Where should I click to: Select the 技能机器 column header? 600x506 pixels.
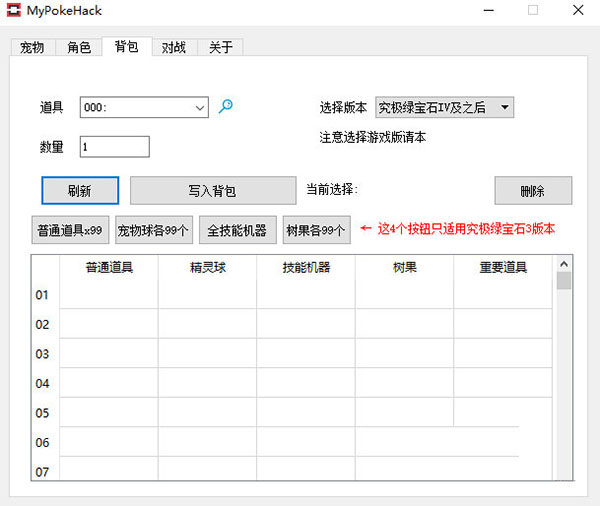306,267
